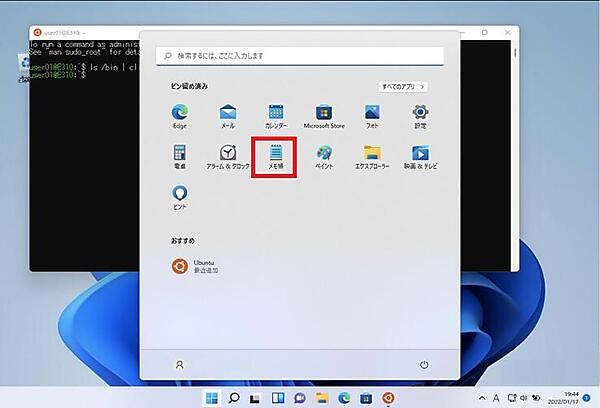
Task: Open the Mail (メール) app
Action: pyautogui.click(x=228, y=116)
